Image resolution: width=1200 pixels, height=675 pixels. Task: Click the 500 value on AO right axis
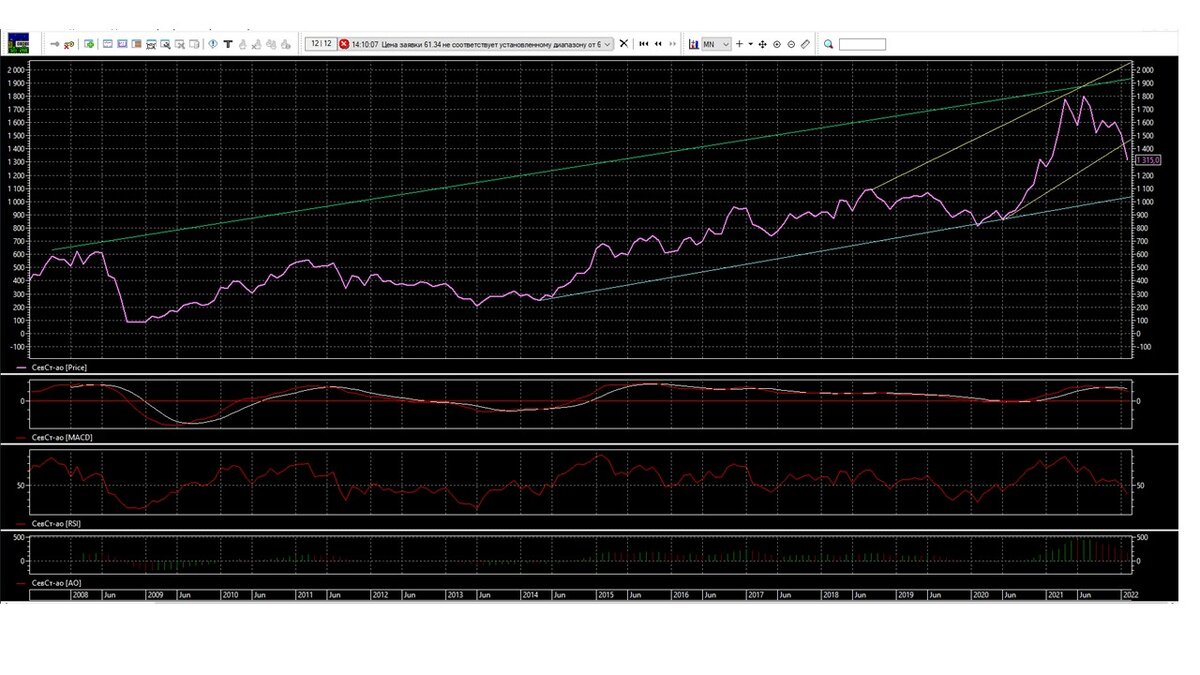point(1142,538)
